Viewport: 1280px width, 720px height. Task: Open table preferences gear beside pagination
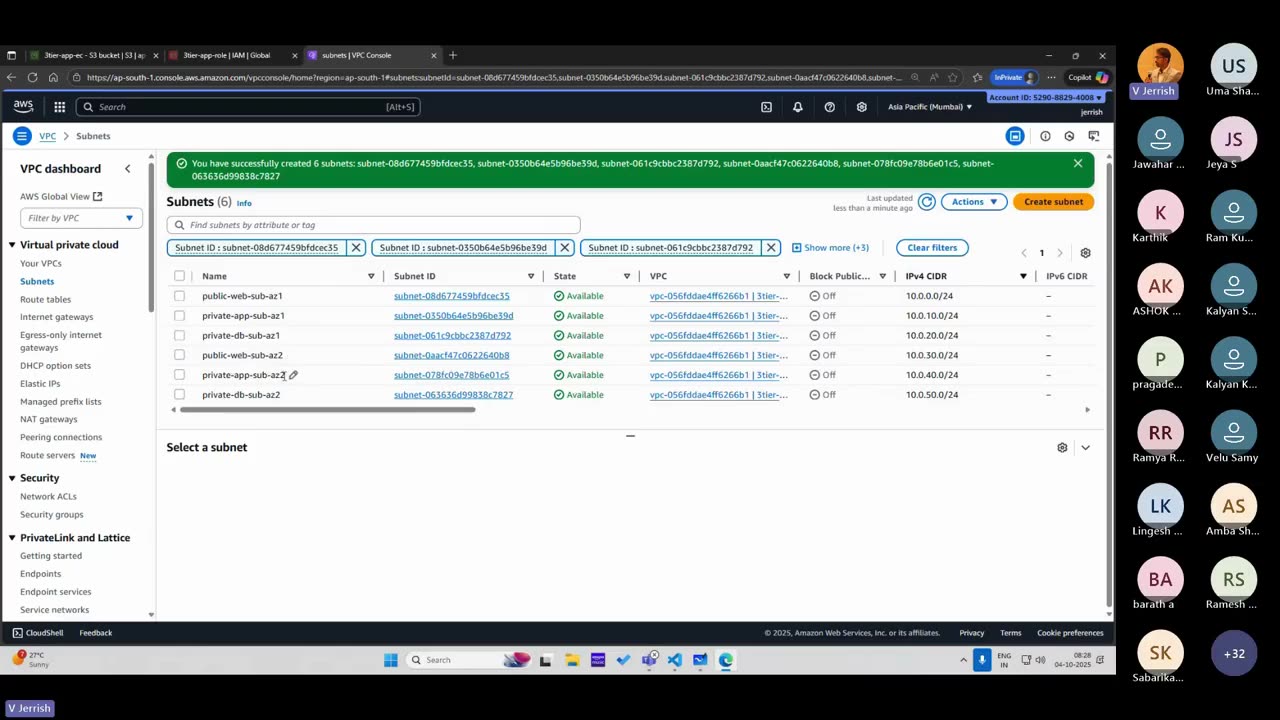tap(1085, 253)
